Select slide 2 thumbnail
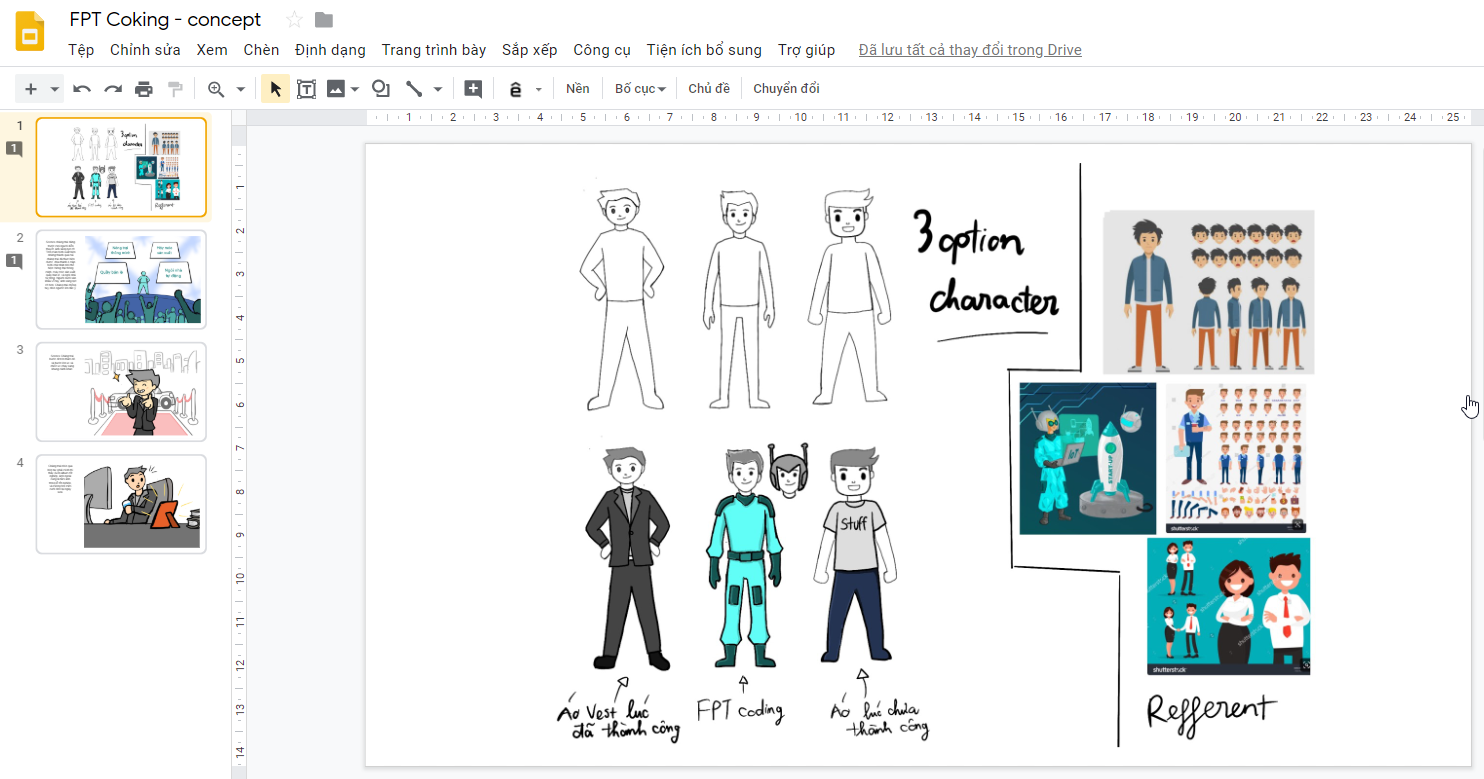 [121, 279]
